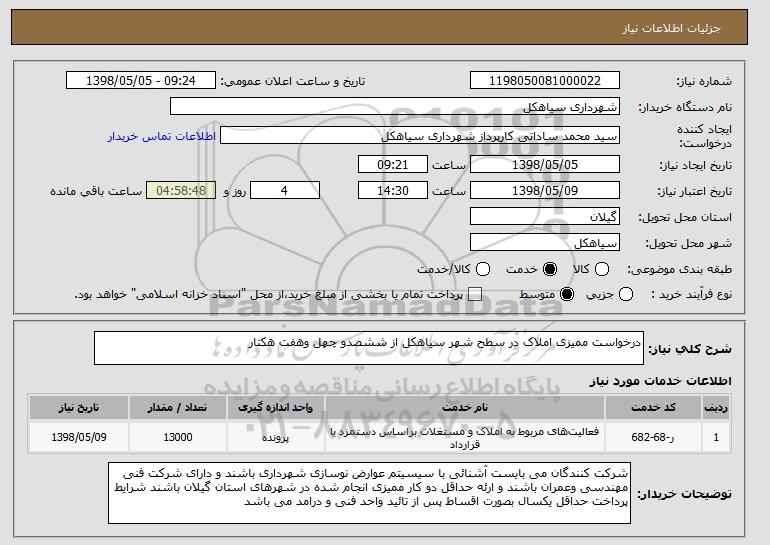The width and height of the screenshot is (770, 545).
Task: Choose the جزیی purchase type radio
Action: 626,295
